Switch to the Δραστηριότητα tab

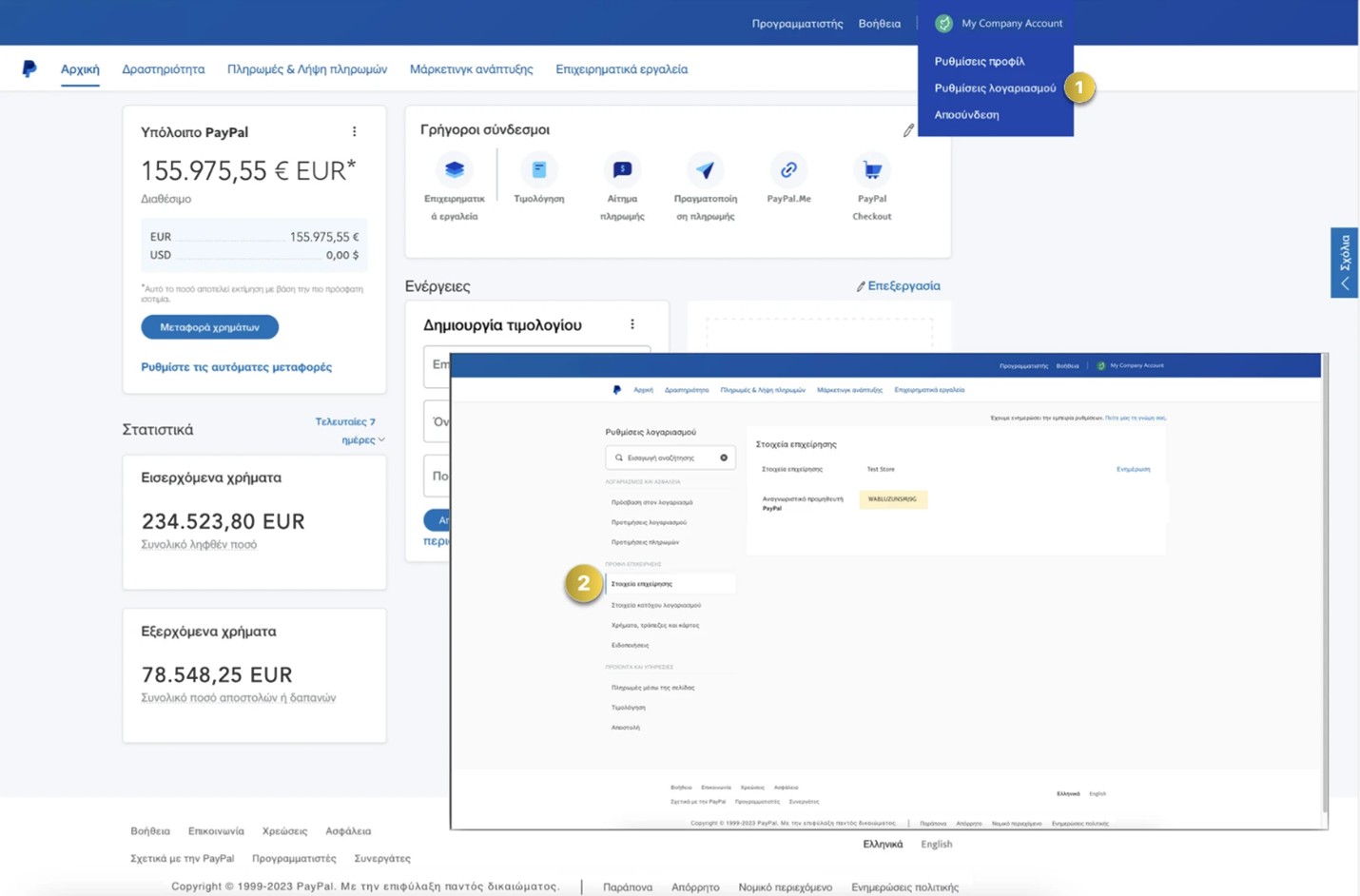pos(163,68)
